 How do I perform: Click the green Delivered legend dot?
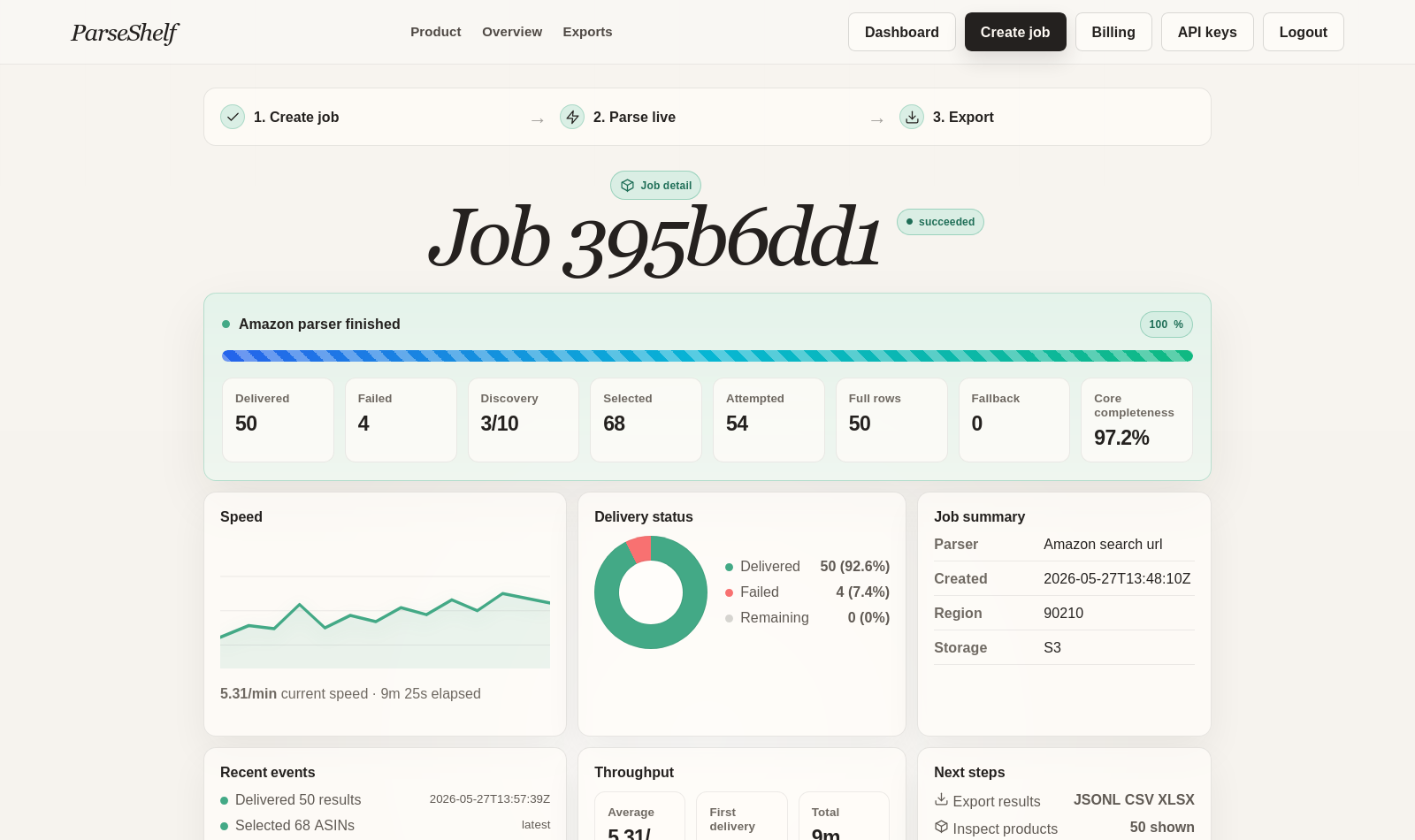pyautogui.click(x=729, y=567)
